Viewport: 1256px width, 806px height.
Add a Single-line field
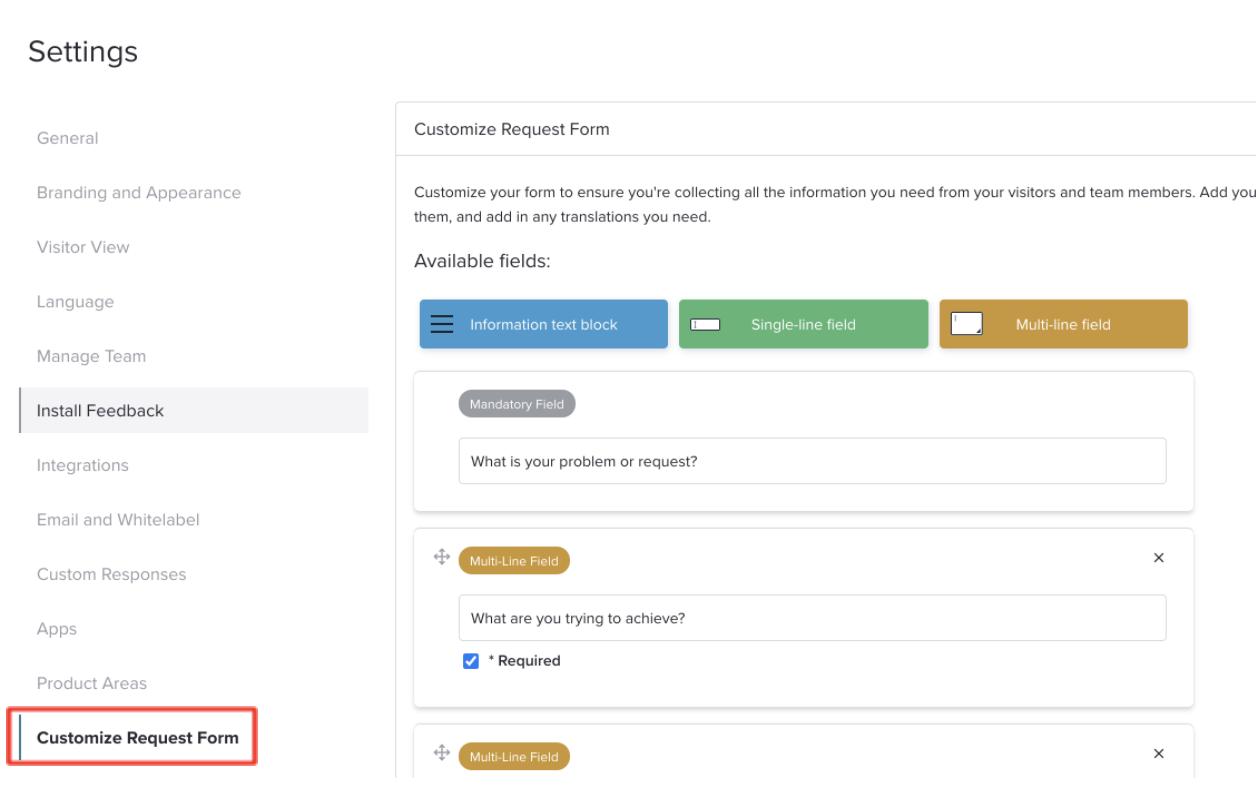point(804,324)
